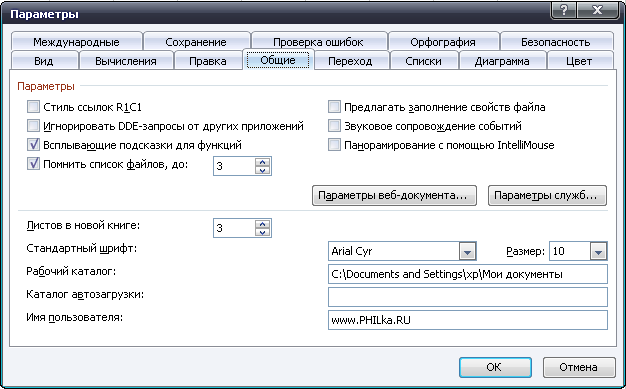Increase recent files list count arrow
This screenshot has height=389, width=626.
tap(262, 162)
